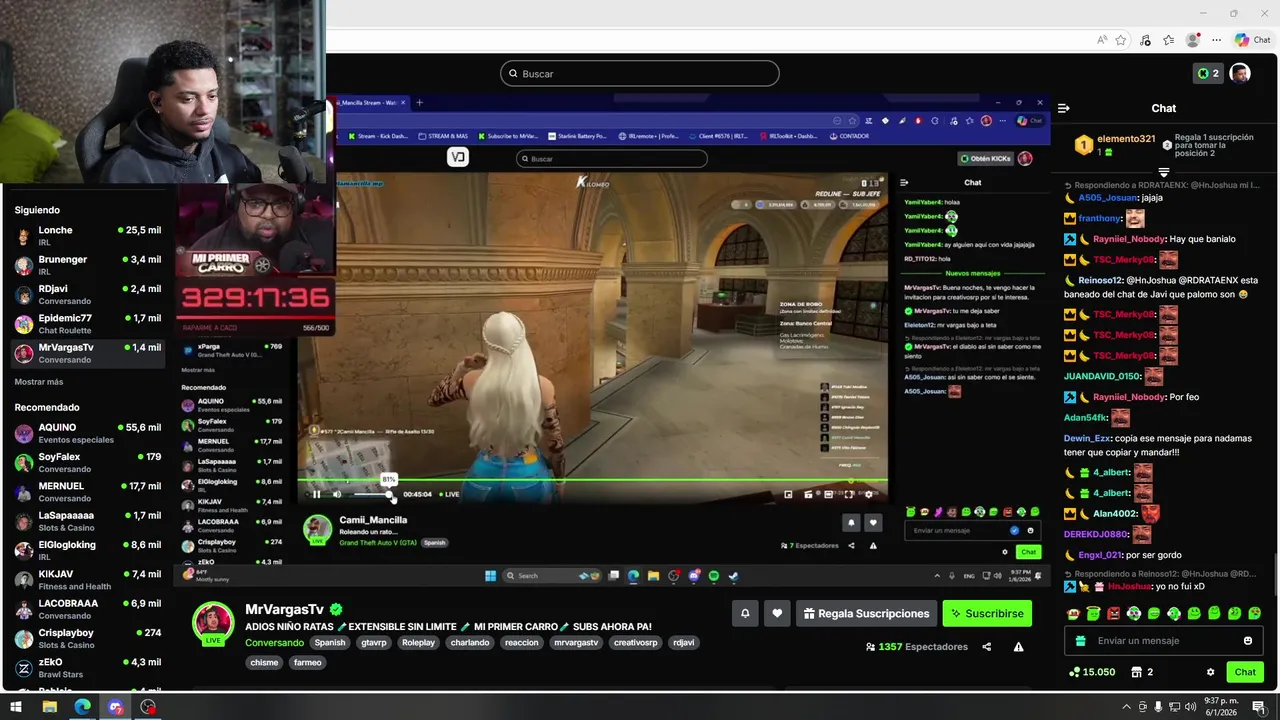Screen dimensions: 1280x720
Task: Toggle fullscreen on the embedded video player
Action: pos(849,494)
